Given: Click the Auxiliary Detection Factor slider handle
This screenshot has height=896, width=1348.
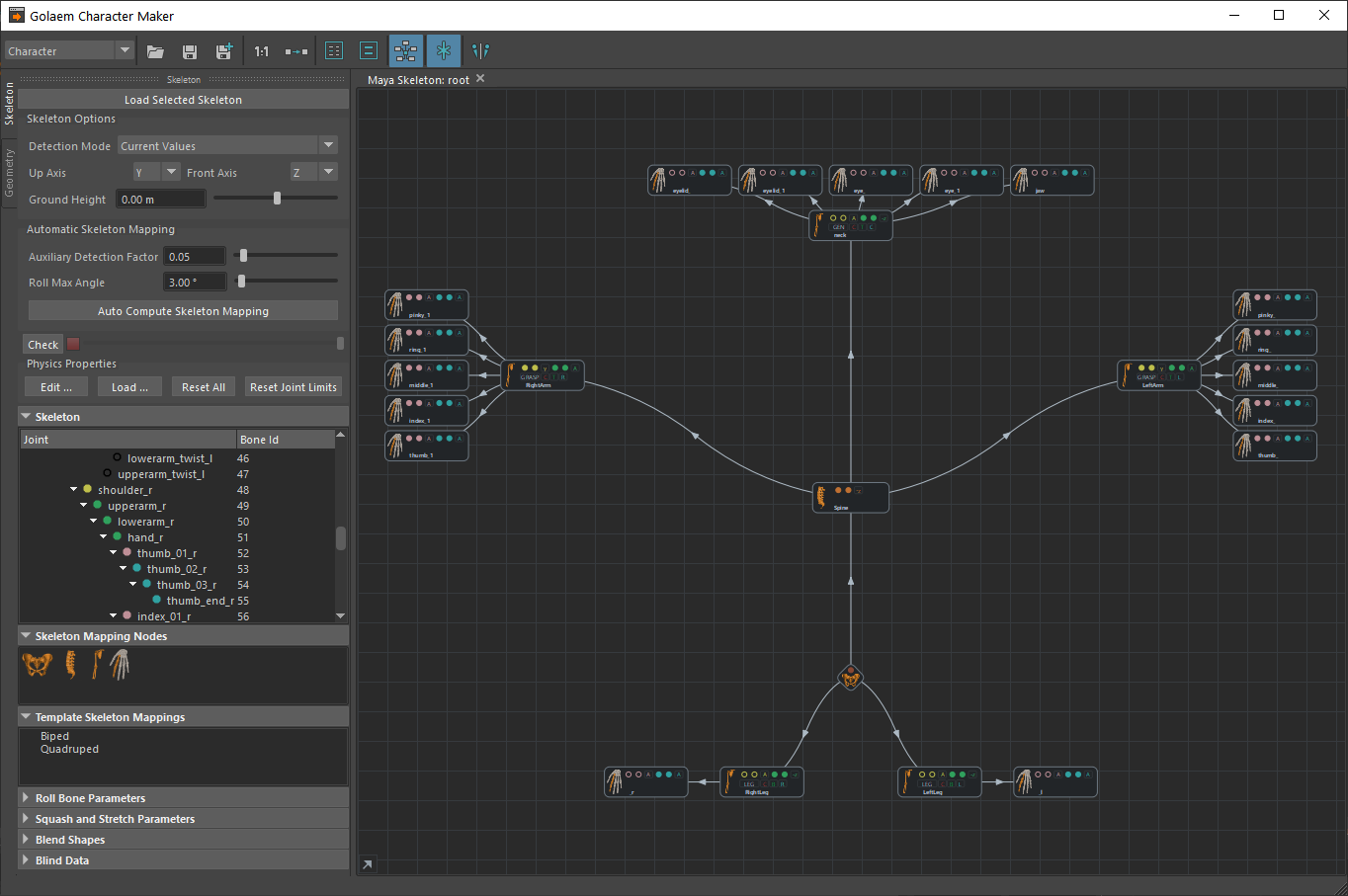Looking at the screenshot, I should tap(243, 255).
